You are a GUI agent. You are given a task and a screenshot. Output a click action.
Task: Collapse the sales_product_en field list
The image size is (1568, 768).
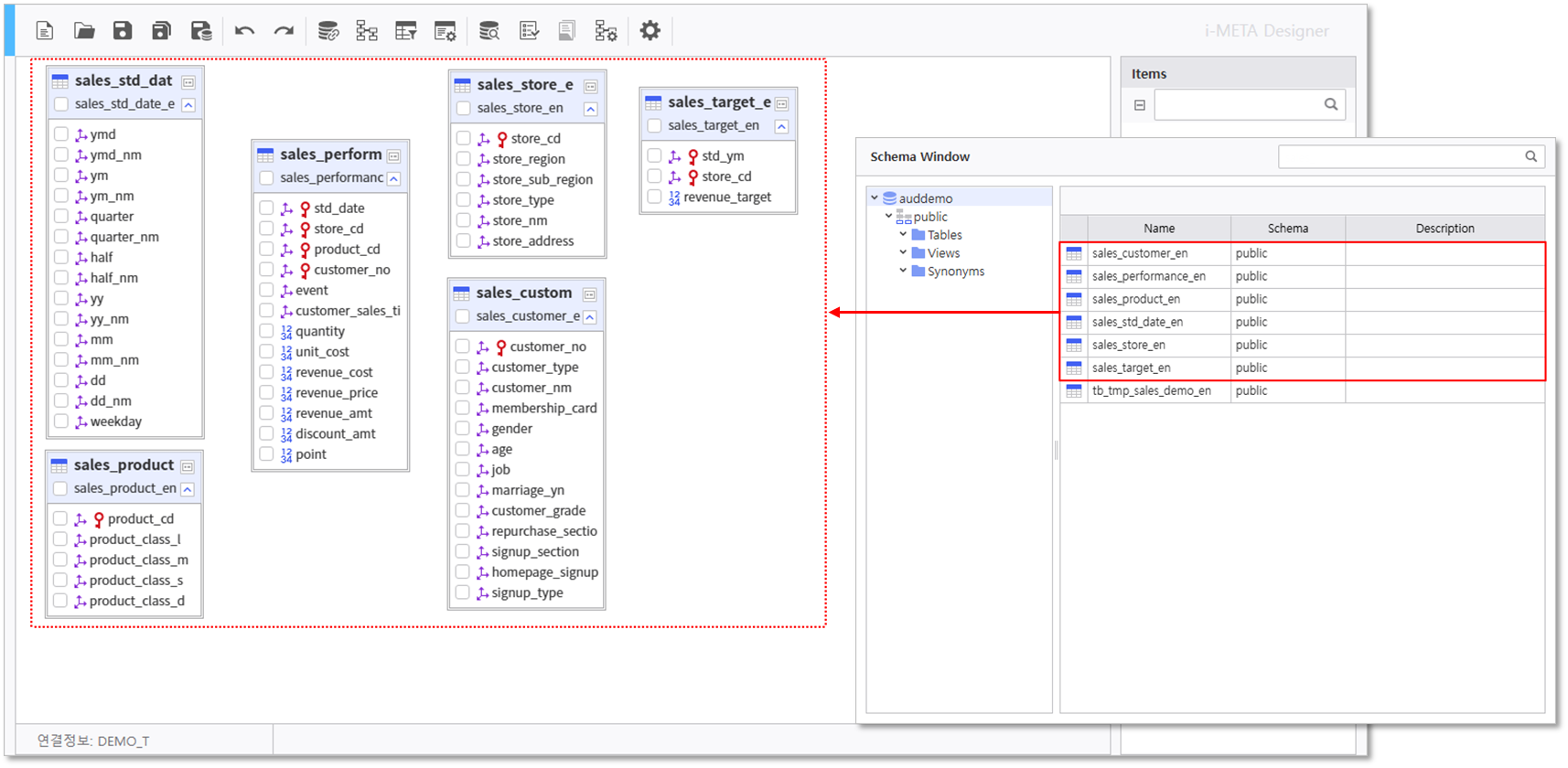188,488
